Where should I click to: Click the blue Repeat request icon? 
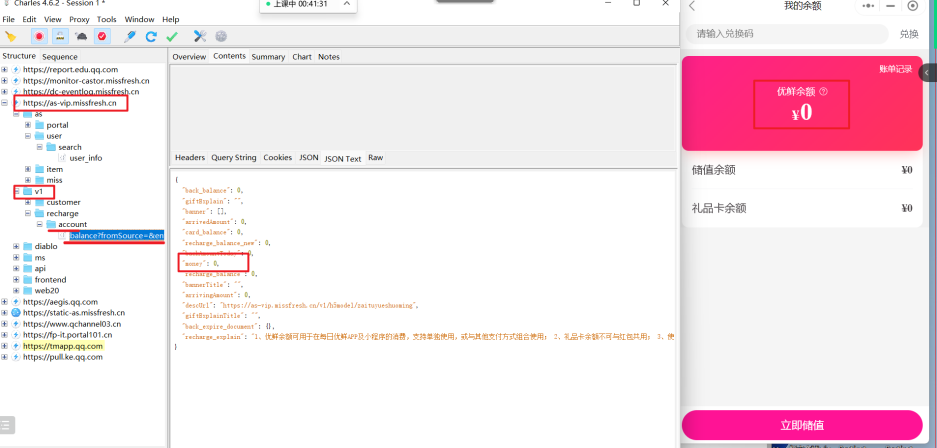pos(151,36)
